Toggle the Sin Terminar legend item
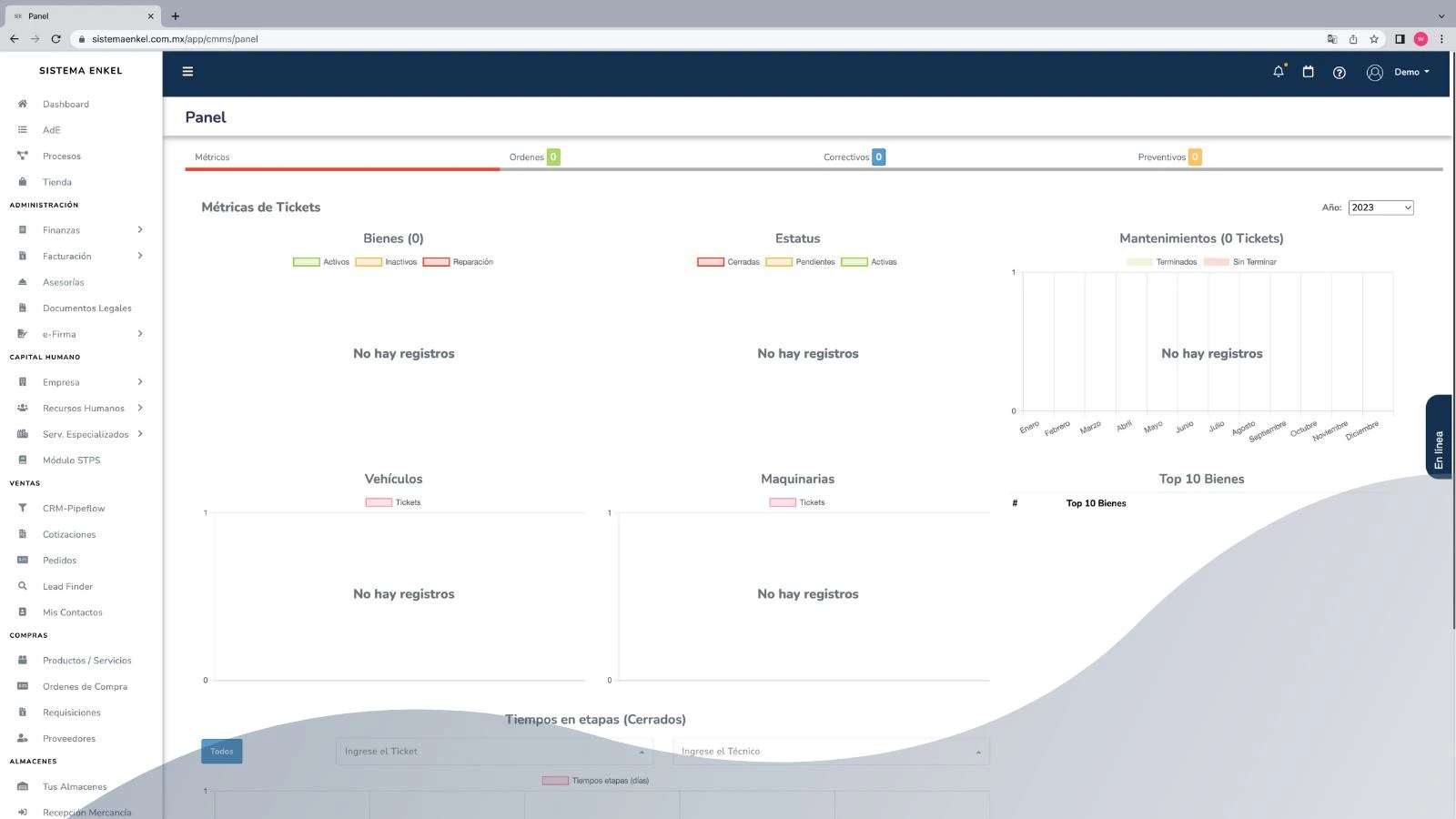 click(1240, 262)
